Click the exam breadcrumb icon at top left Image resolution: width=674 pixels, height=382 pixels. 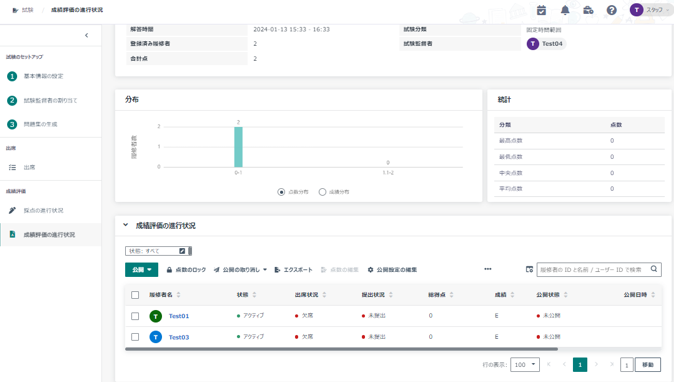(15, 10)
